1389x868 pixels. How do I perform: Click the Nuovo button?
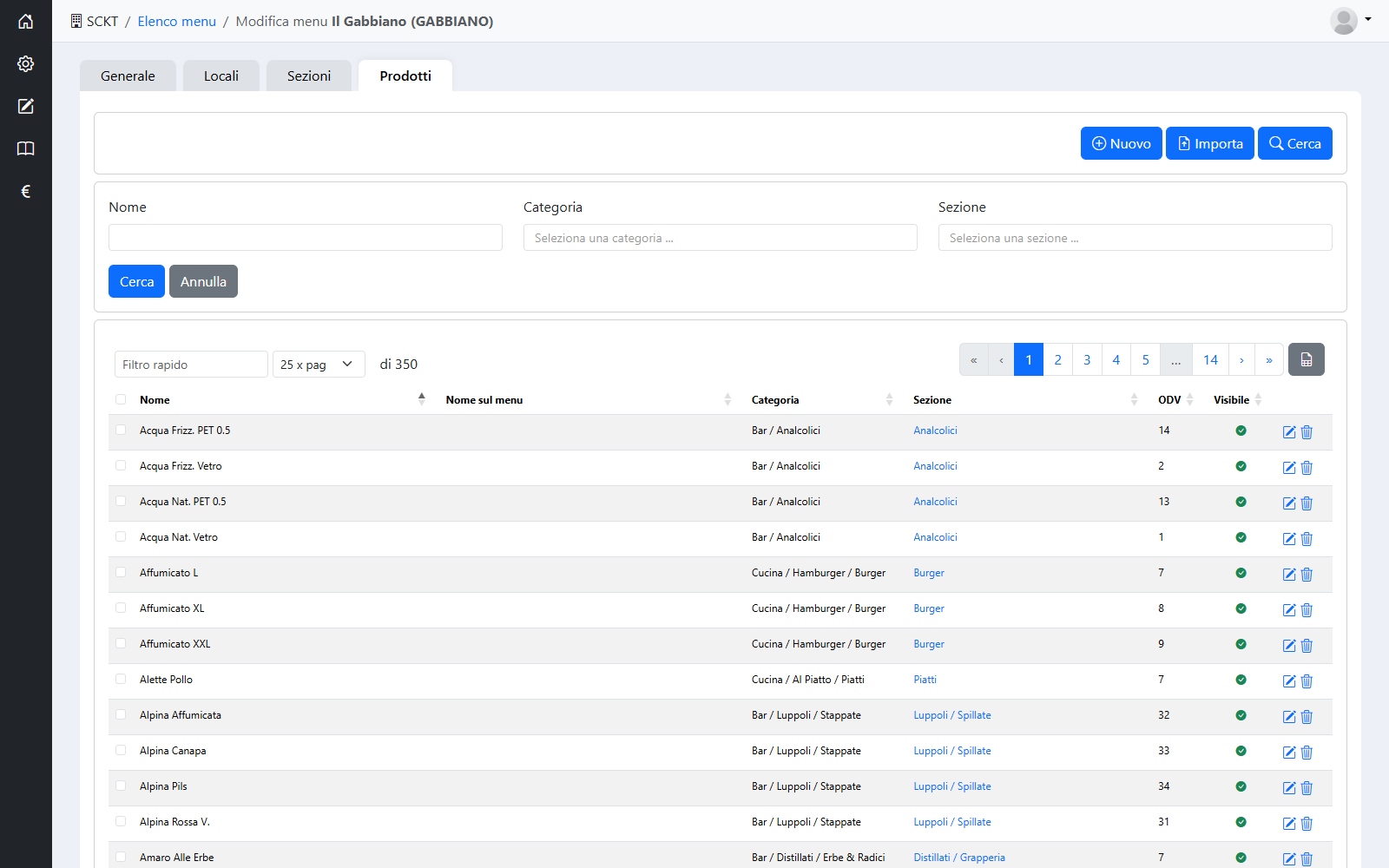tap(1122, 143)
